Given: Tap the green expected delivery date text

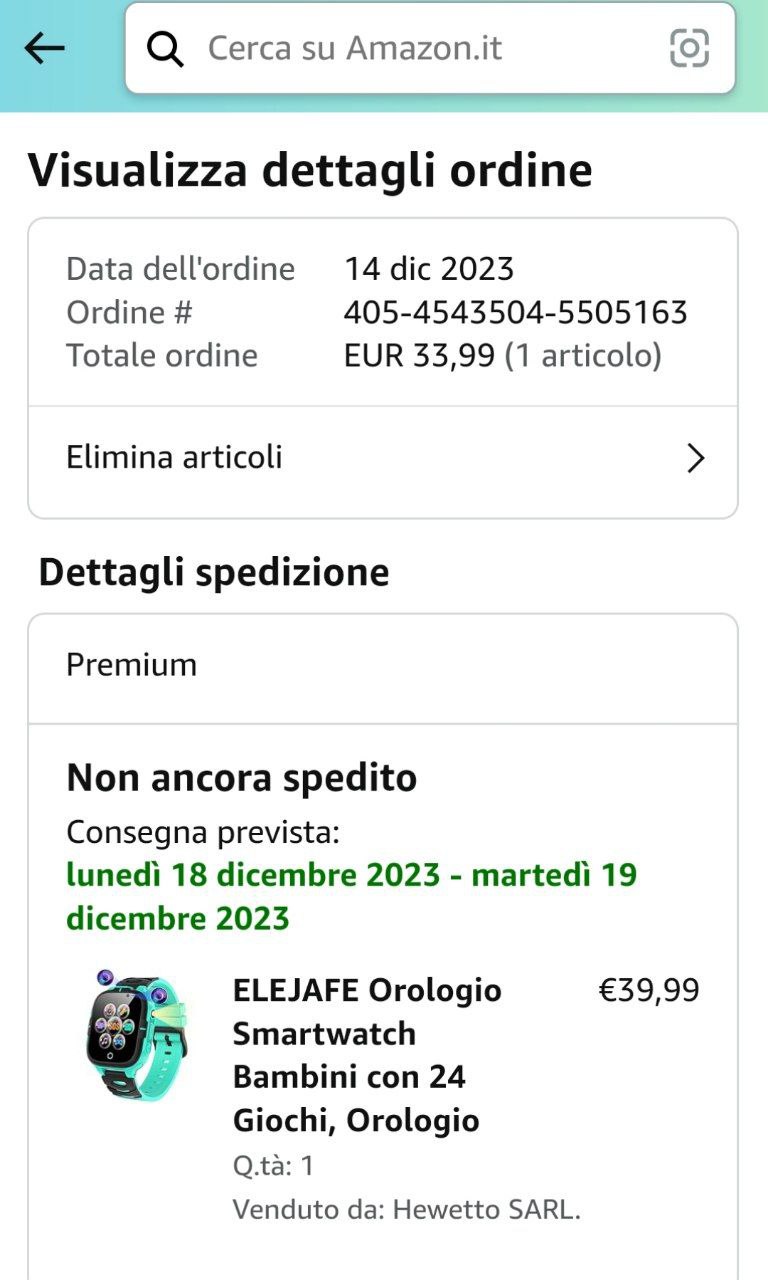Looking at the screenshot, I should coord(352,896).
